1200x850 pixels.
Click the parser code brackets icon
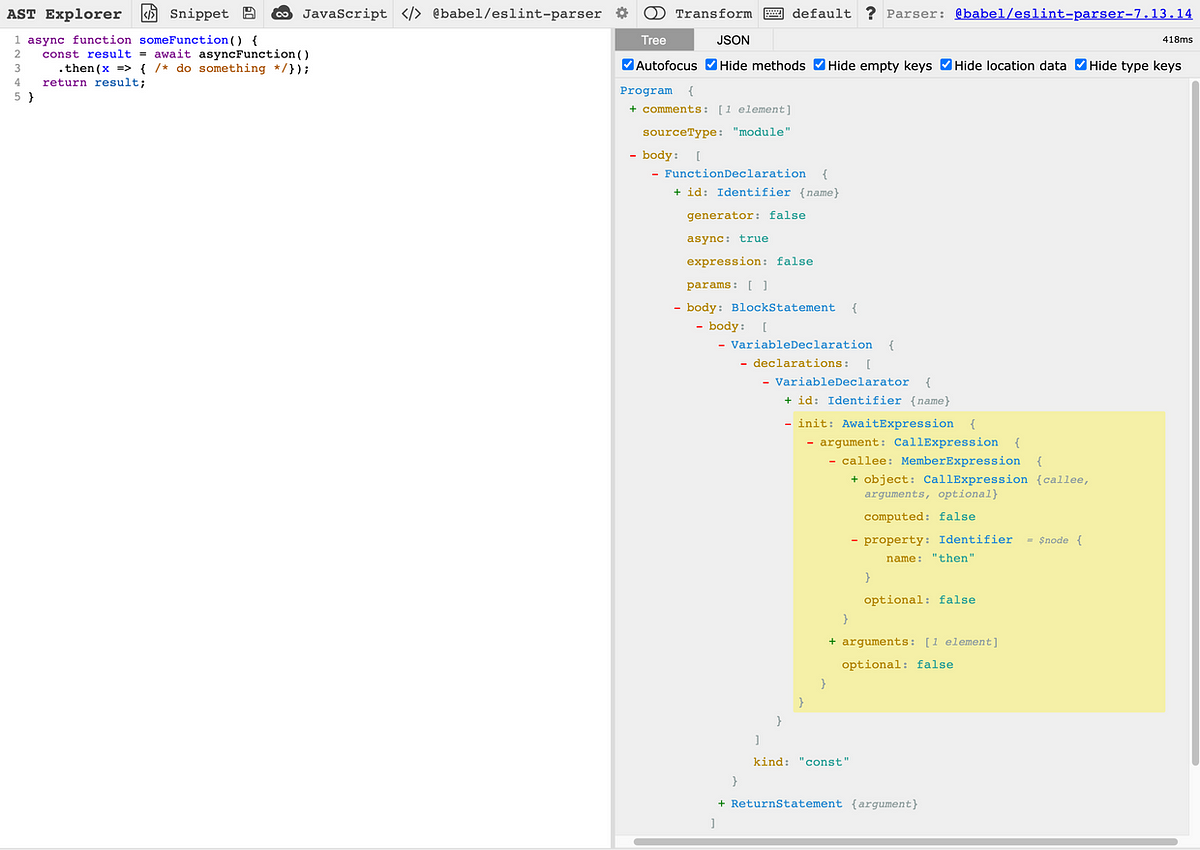[x=411, y=13]
